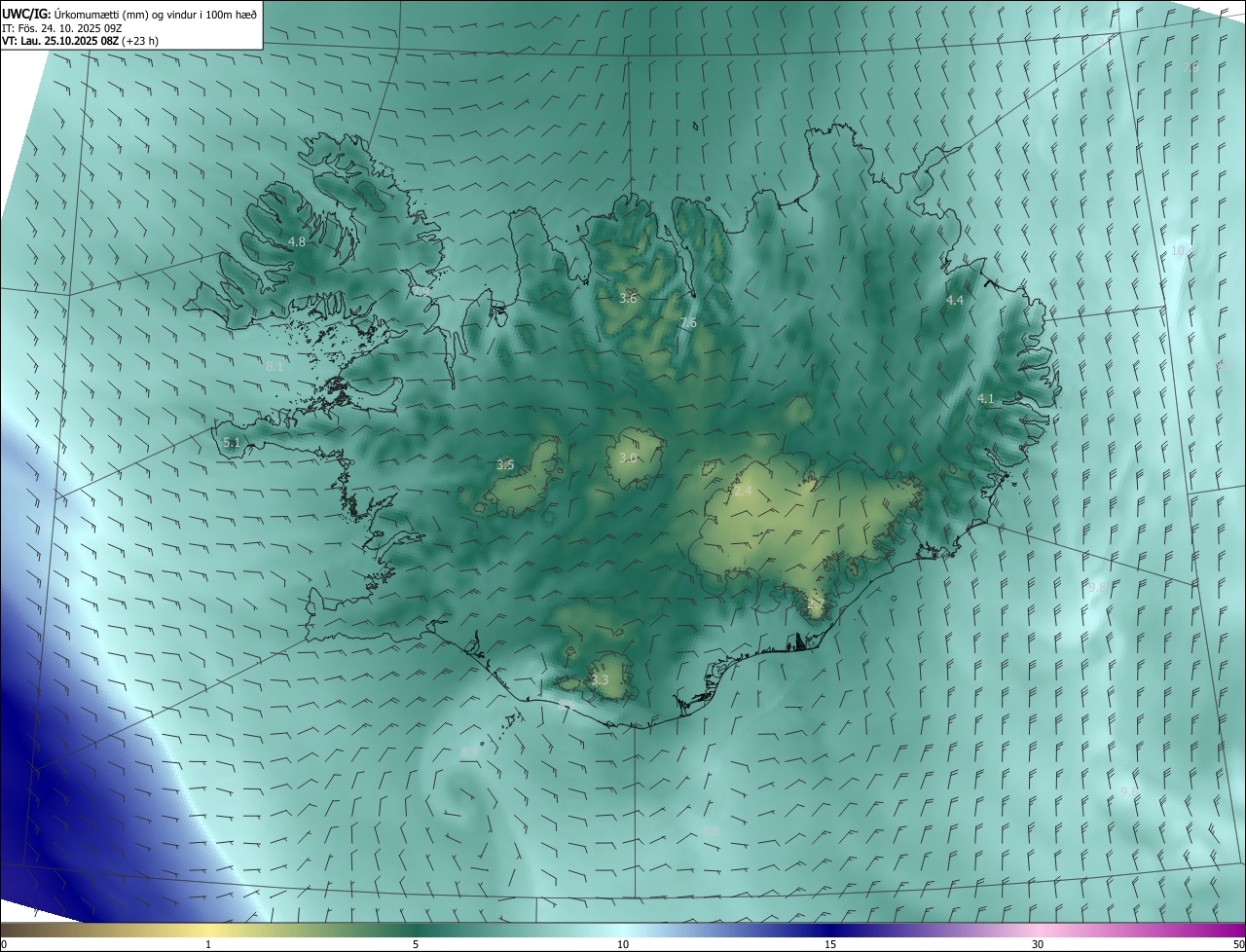Click the 15 tick label on the color scale

click(x=830, y=944)
